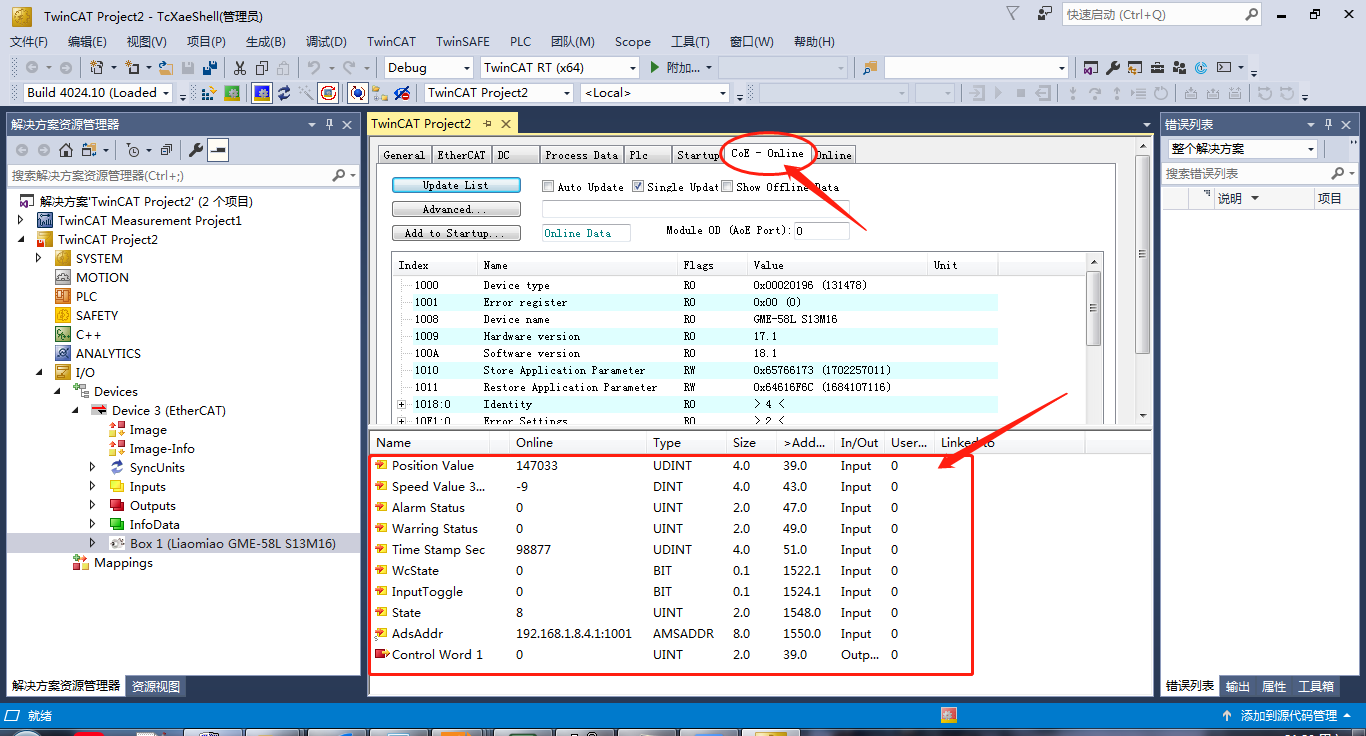Expand the Inputs tree node
The width and height of the screenshot is (1366, 736).
coord(94,486)
